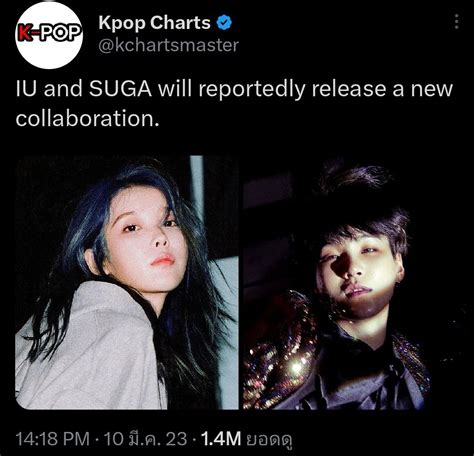Open the K-POP circular profile avatar
Image resolution: width=474 pixels, height=456 pixels.
pyautogui.click(x=49, y=35)
